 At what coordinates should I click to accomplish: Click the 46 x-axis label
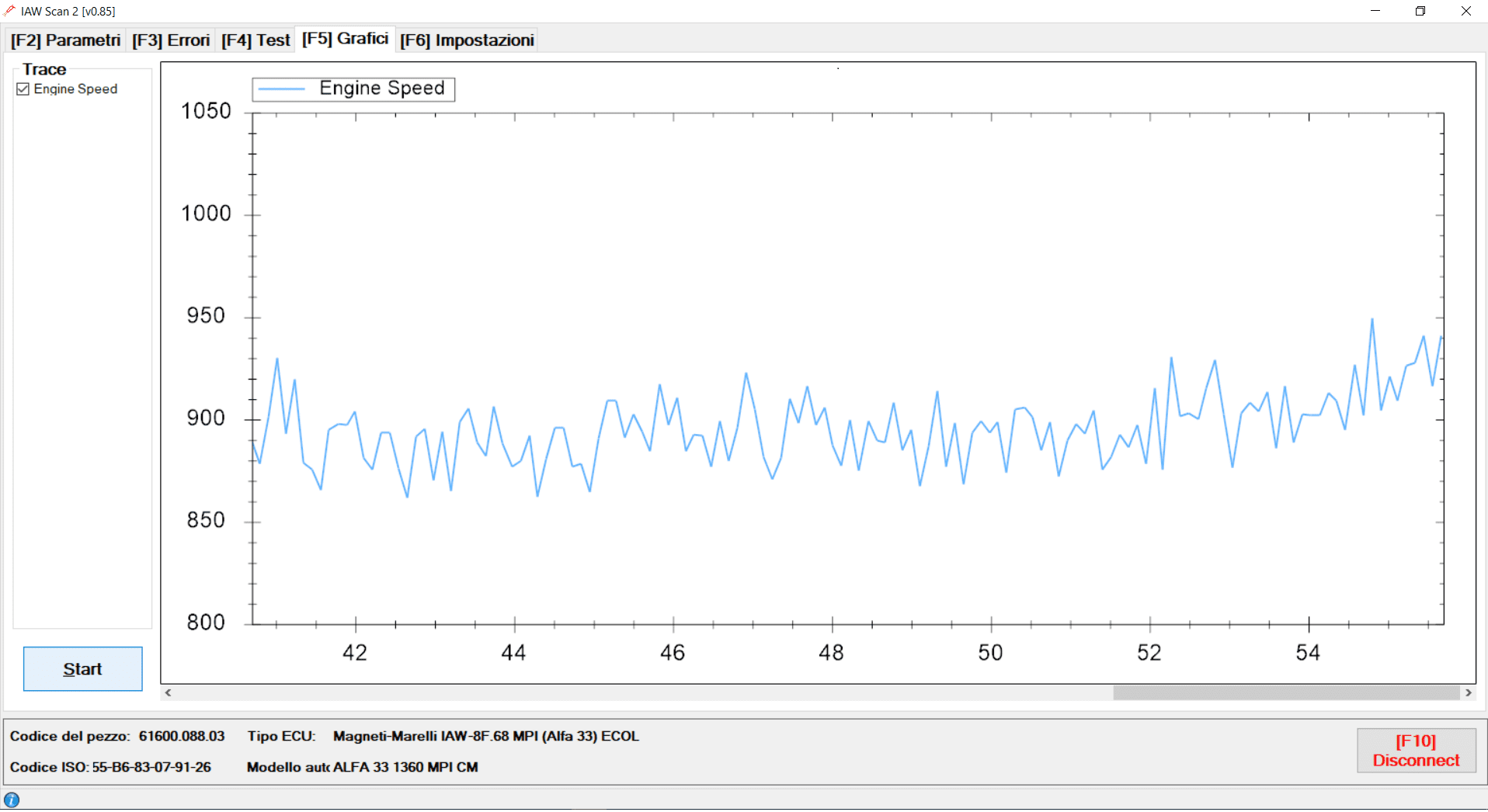[673, 653]
